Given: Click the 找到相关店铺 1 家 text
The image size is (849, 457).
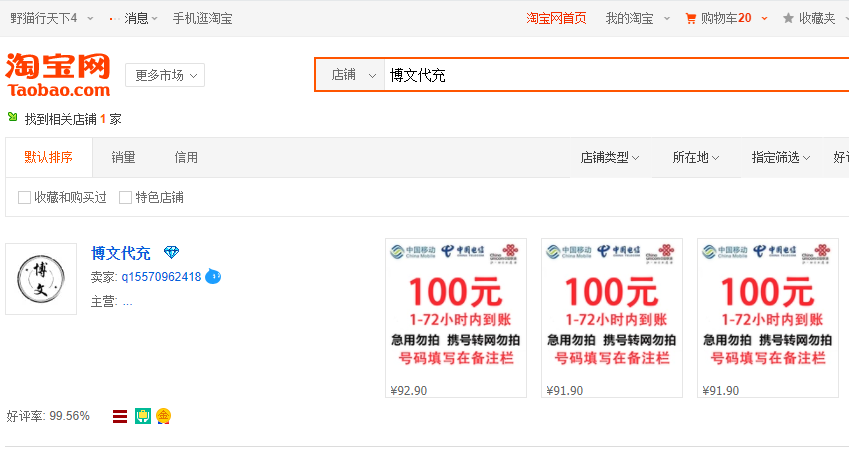Looking at the screenshot, I should [x=73, y=119].
